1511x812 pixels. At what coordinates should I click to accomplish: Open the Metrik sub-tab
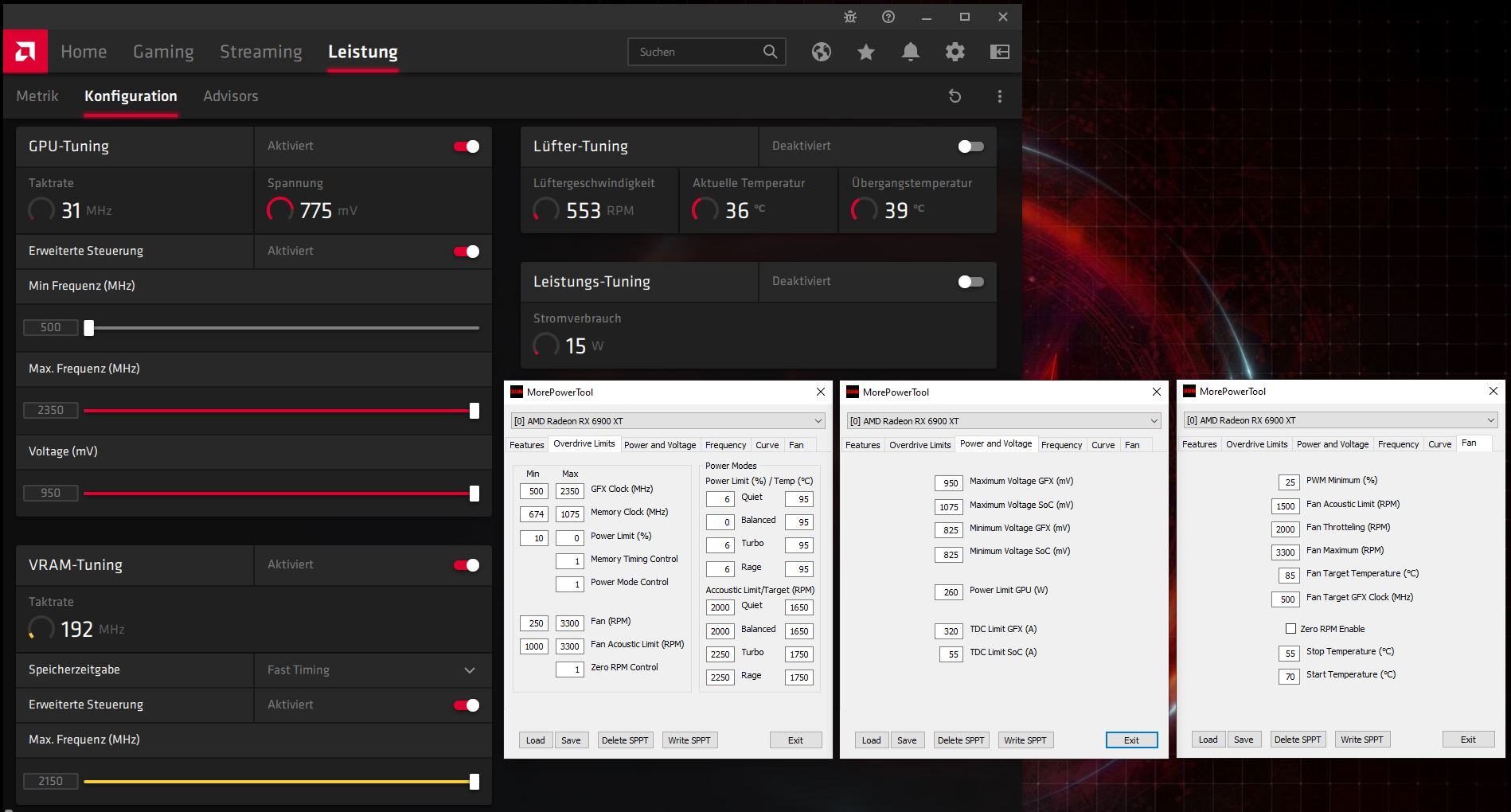point(37,96)
